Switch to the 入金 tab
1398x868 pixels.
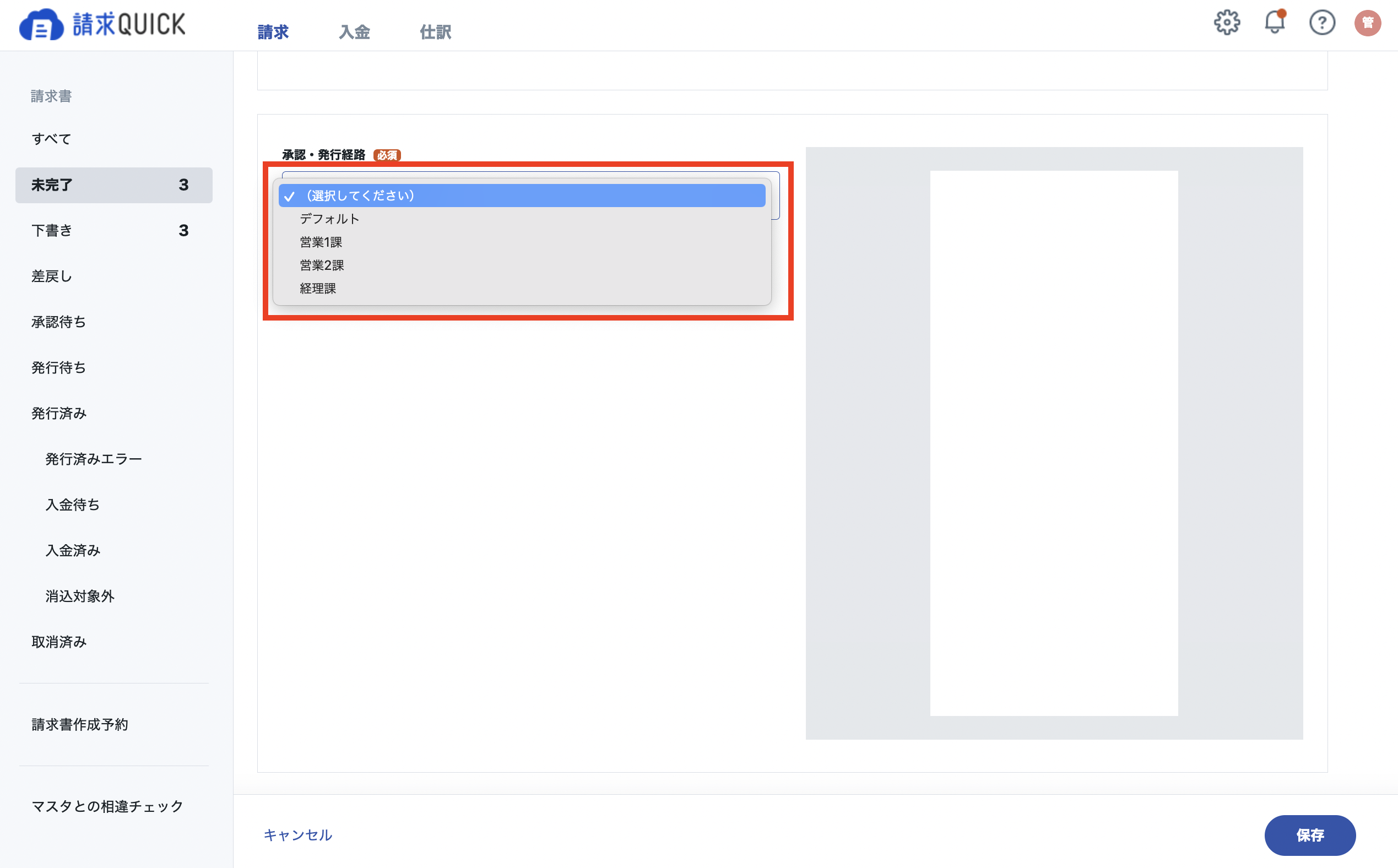point(354,32)
